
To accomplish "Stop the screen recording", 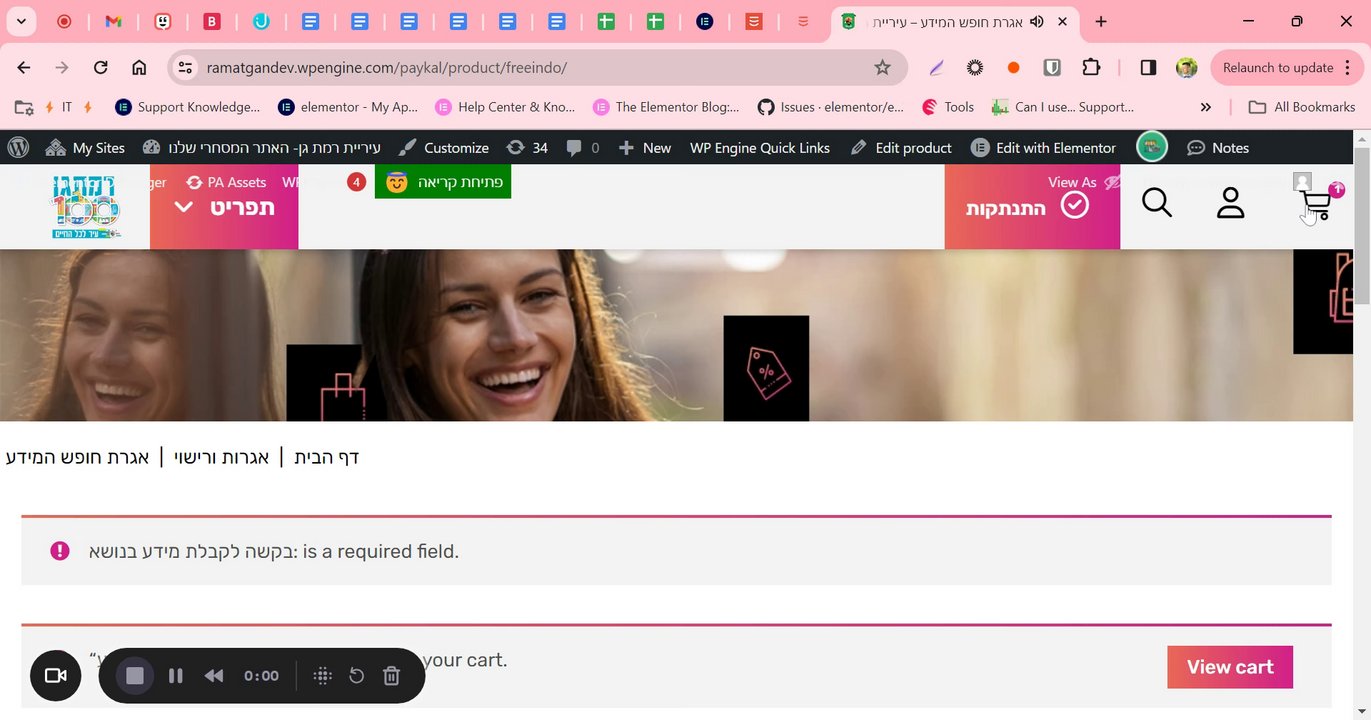I will pyautogui.click(x=135, y=676).
